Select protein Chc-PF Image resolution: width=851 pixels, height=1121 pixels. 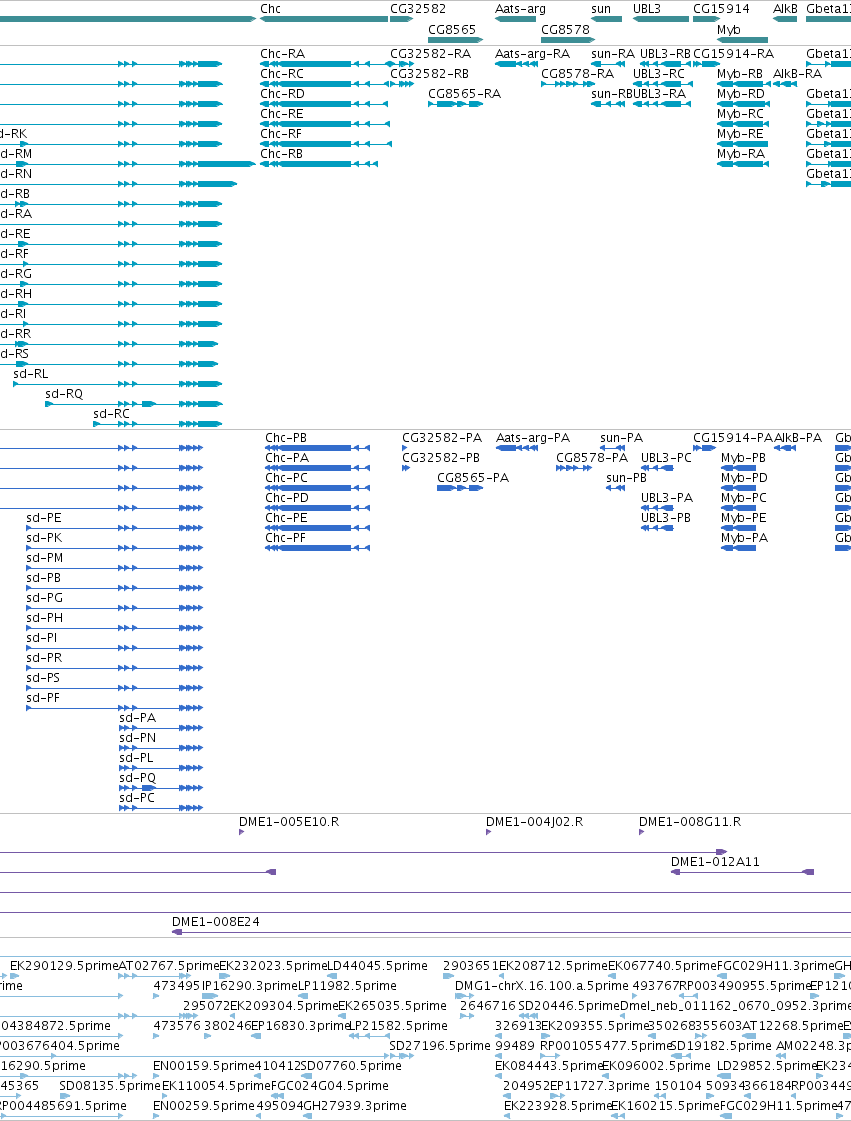(x=318, y=548)
